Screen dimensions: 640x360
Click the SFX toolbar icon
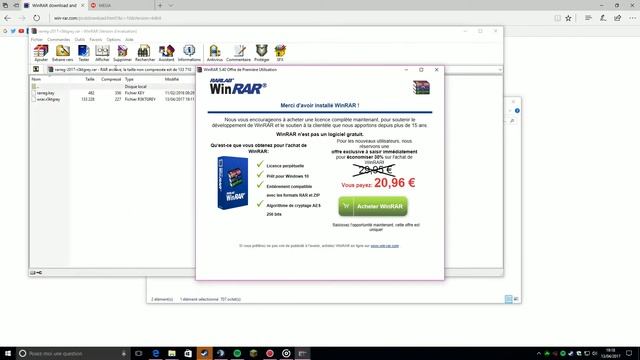click(280, 53)
